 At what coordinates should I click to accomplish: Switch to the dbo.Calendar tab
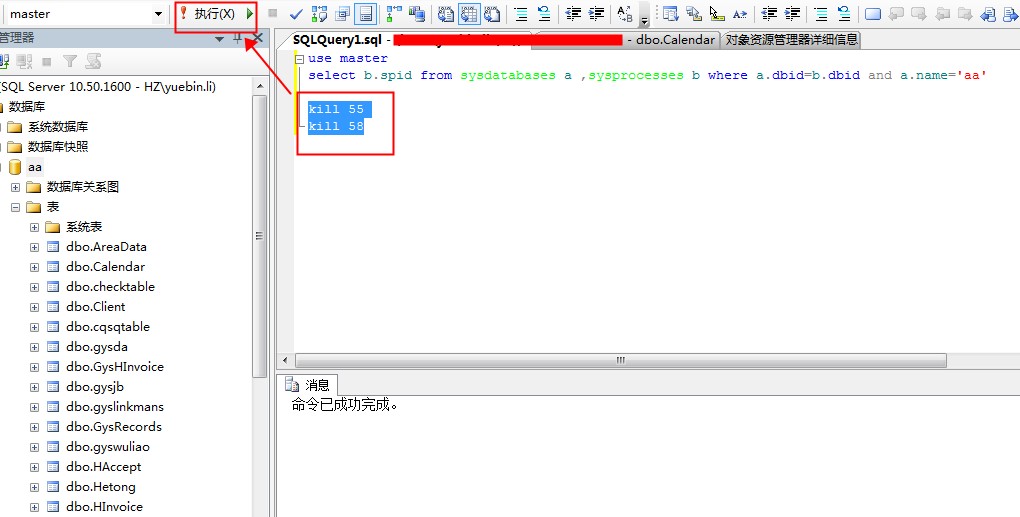tap(676, 40)
